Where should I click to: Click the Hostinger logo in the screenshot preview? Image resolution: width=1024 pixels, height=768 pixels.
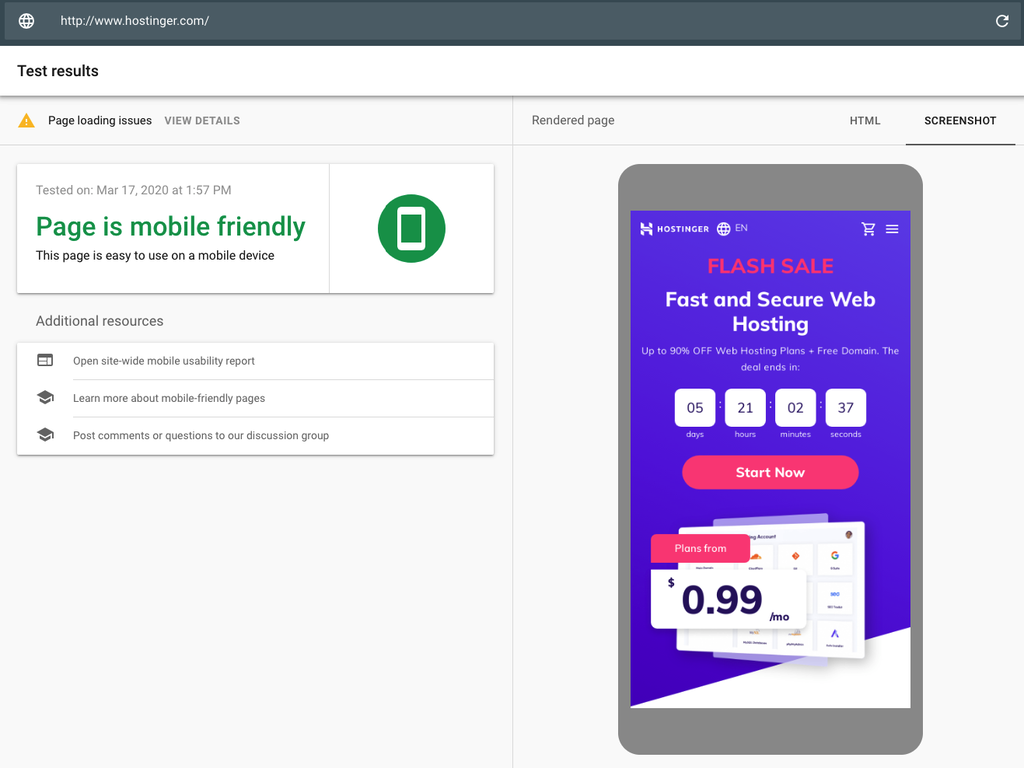pyautogui.click(x=674, y=229)
